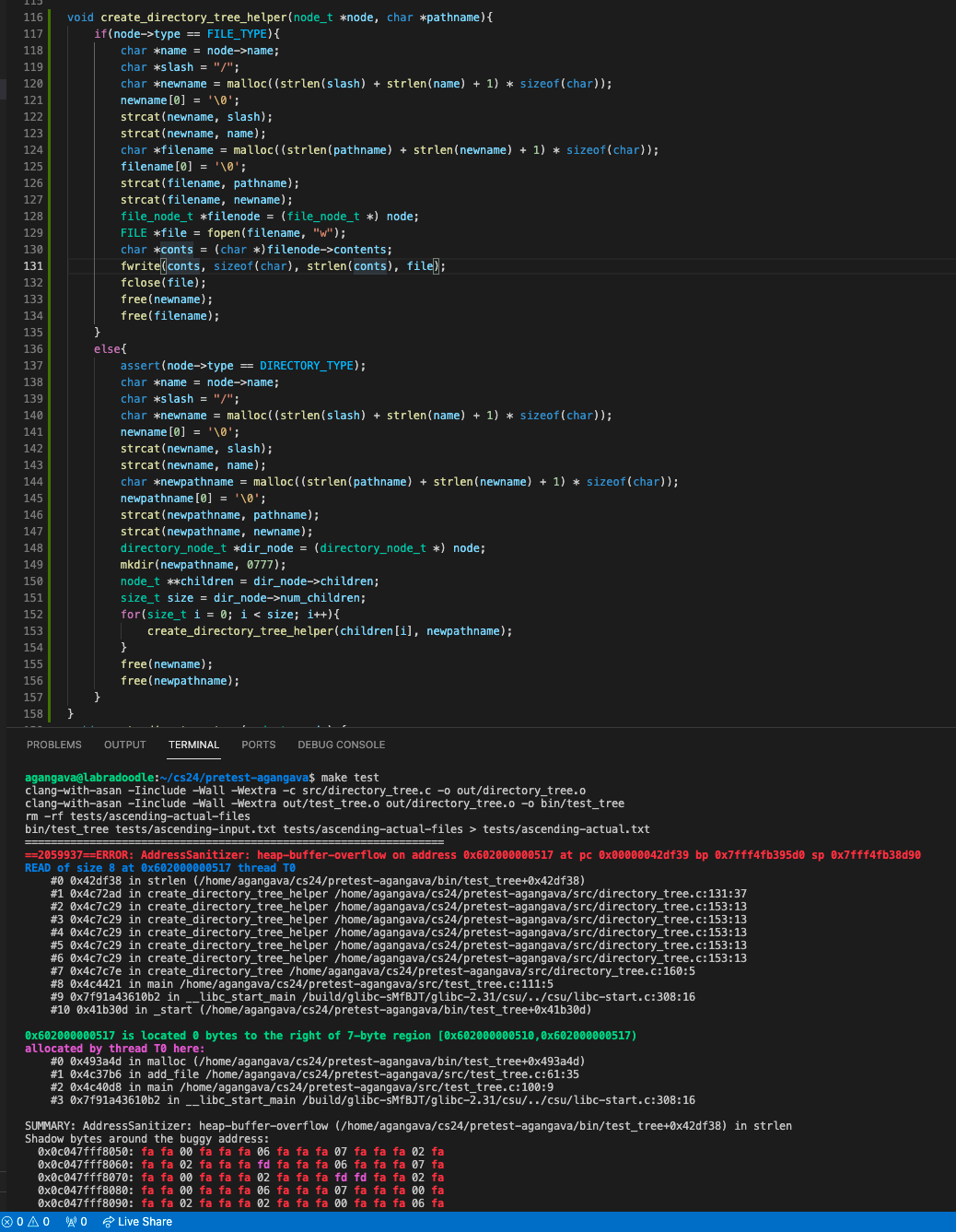Select the TERMINAL panel tab
The image size is (956, 1232).
tap(193, 745)
